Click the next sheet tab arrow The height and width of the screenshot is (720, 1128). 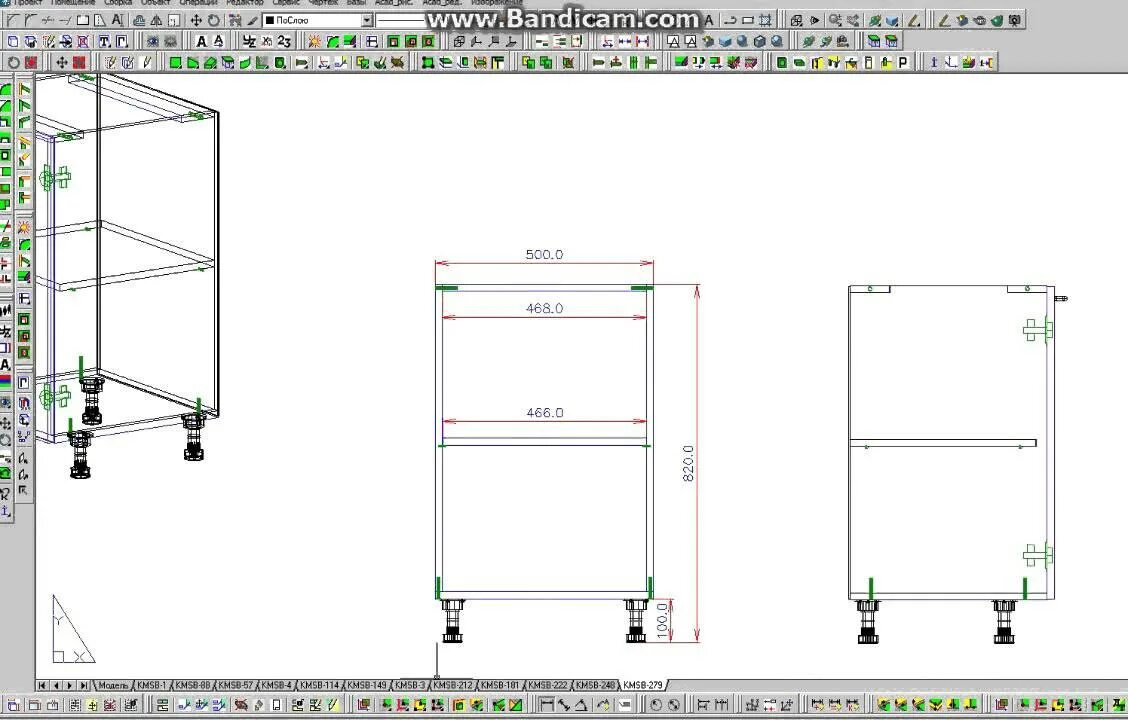pos(70,685)
